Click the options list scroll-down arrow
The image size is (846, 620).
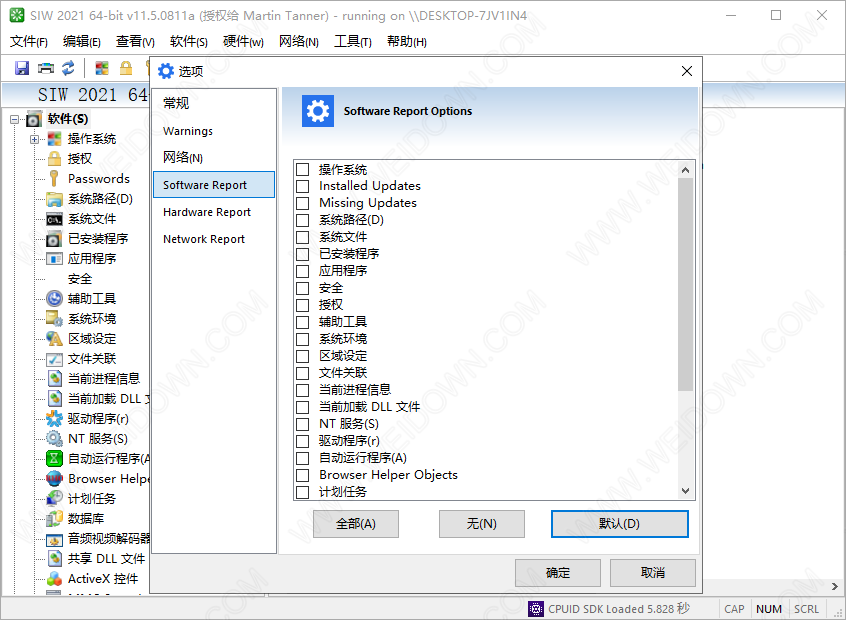click(x=685, y=490)
